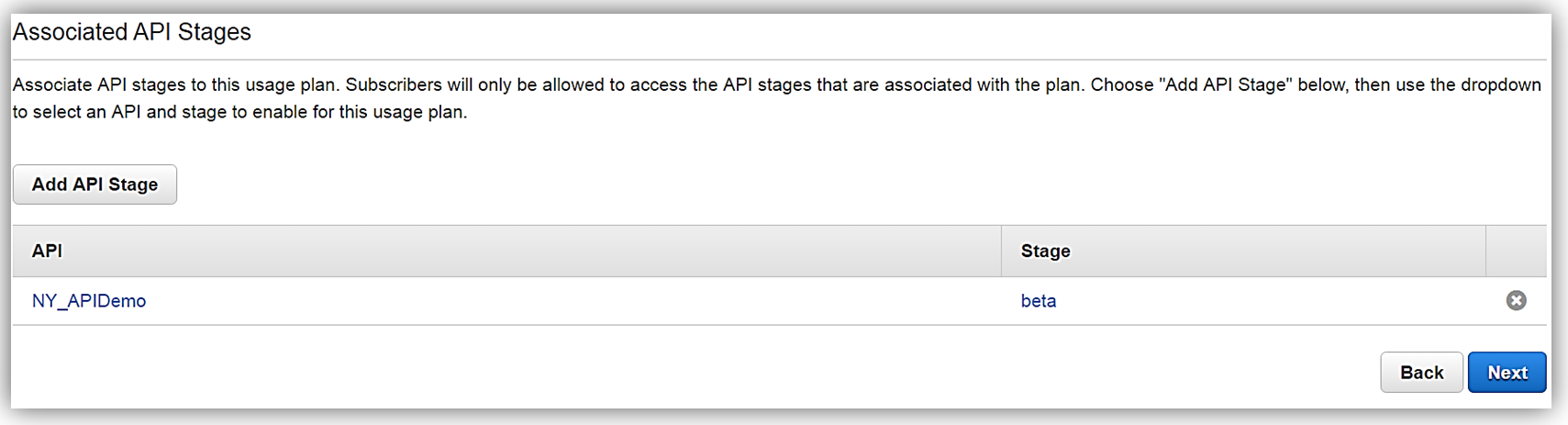This screenshot has width=1568, height=425.
Task: Open the beta stage link
Action: pyautogui.click(x=1039, y=301)
